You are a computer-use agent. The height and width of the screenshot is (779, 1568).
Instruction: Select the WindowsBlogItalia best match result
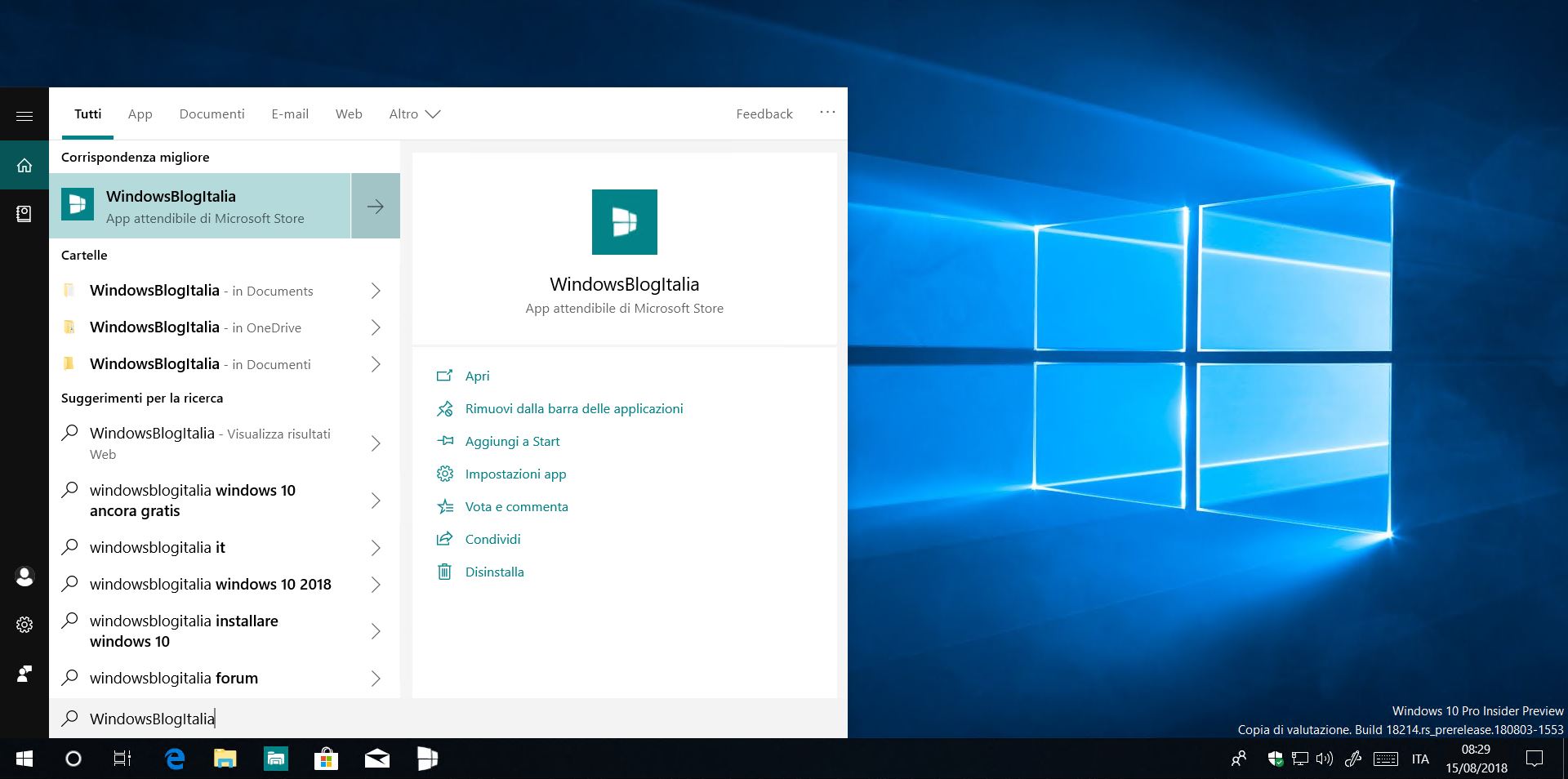tap(200, 206)
